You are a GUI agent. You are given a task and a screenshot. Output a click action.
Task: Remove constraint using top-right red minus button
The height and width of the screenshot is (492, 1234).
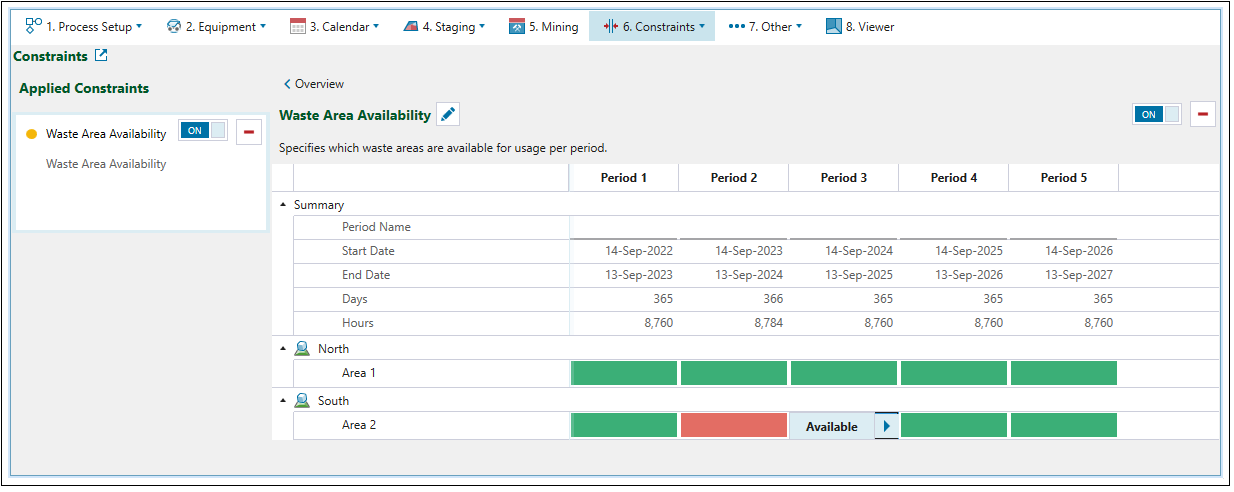1202,114
